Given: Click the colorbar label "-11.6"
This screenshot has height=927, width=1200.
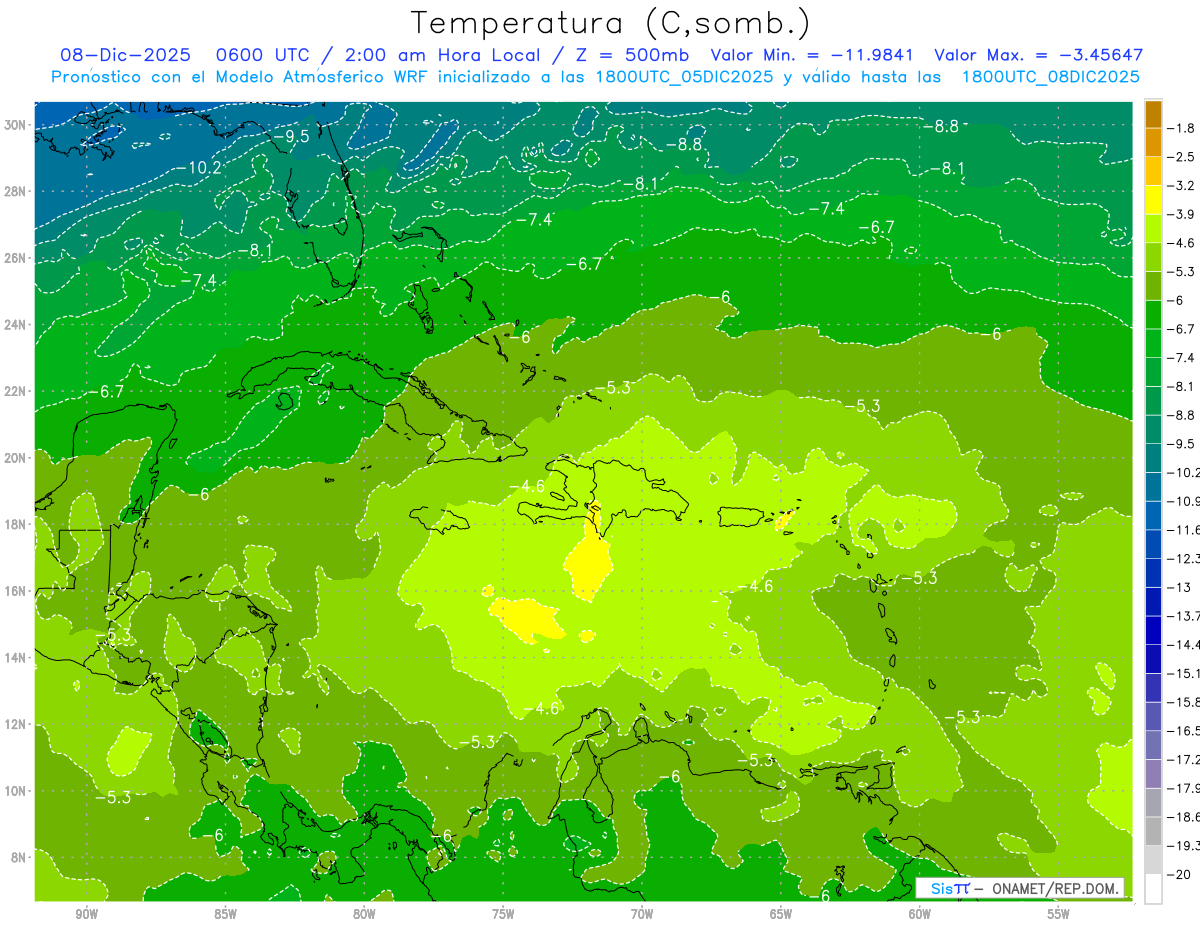Looking at the screenshot, I should [1184, 529].
